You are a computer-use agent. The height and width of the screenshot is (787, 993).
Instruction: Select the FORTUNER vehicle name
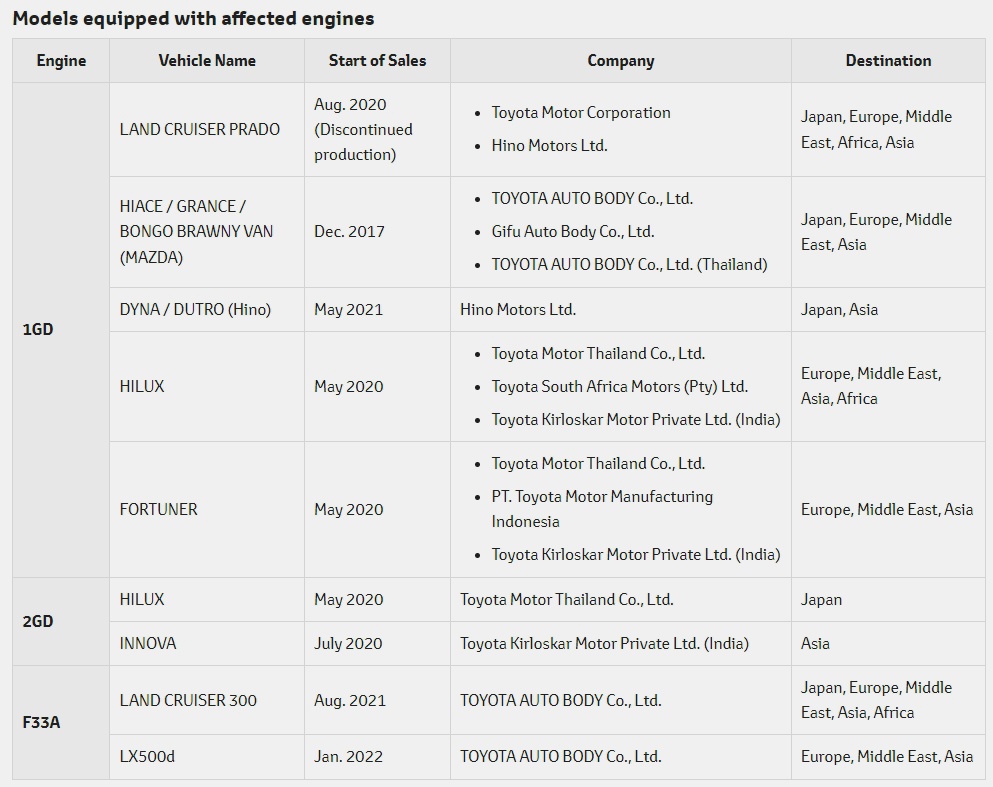coord(158,509)
